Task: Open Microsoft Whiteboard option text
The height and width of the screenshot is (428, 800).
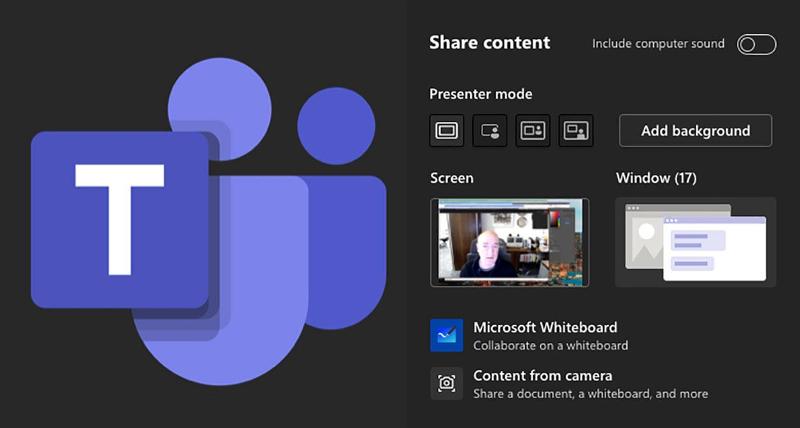Action: click(x=545, y=327)
